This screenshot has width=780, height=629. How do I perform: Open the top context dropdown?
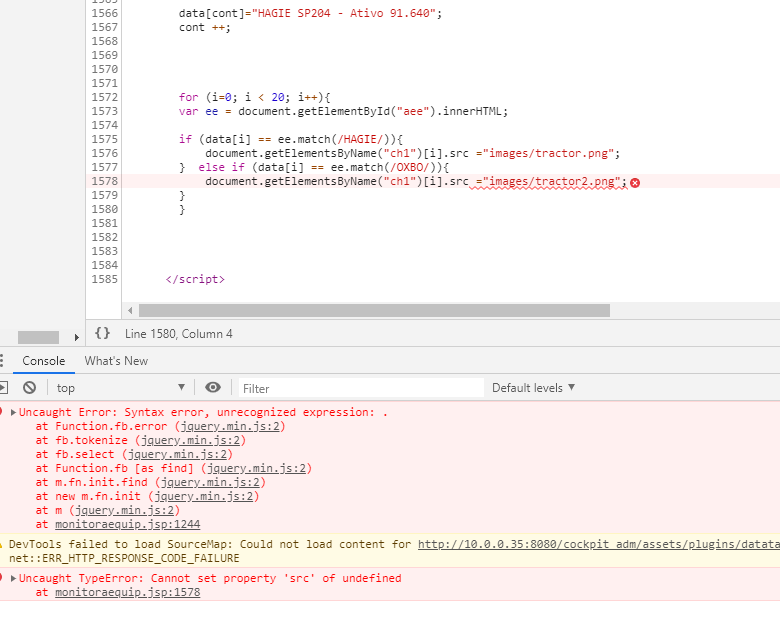[x=120, y=388]
